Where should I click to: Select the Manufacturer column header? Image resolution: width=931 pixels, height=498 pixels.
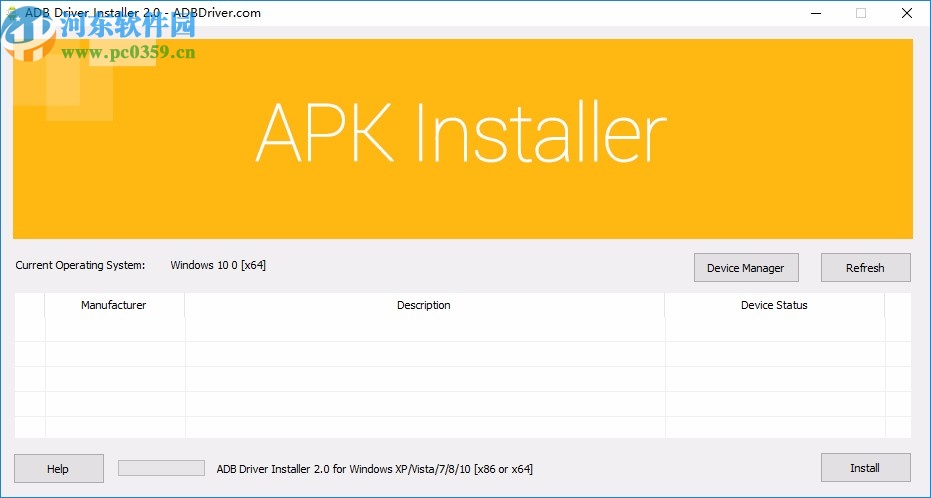114,305
